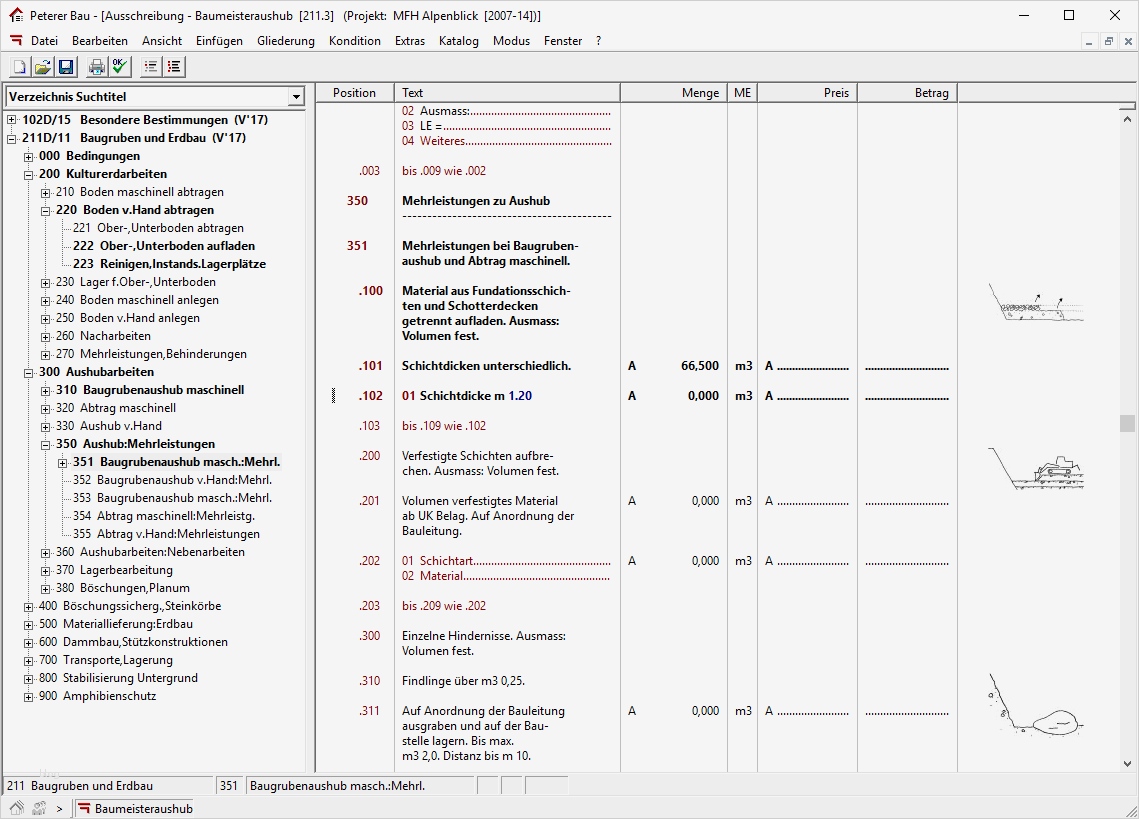Click the OK green checkmark toolbar icon
Viewport: 1139px width, 819px height.
click(x=120, y=67)
